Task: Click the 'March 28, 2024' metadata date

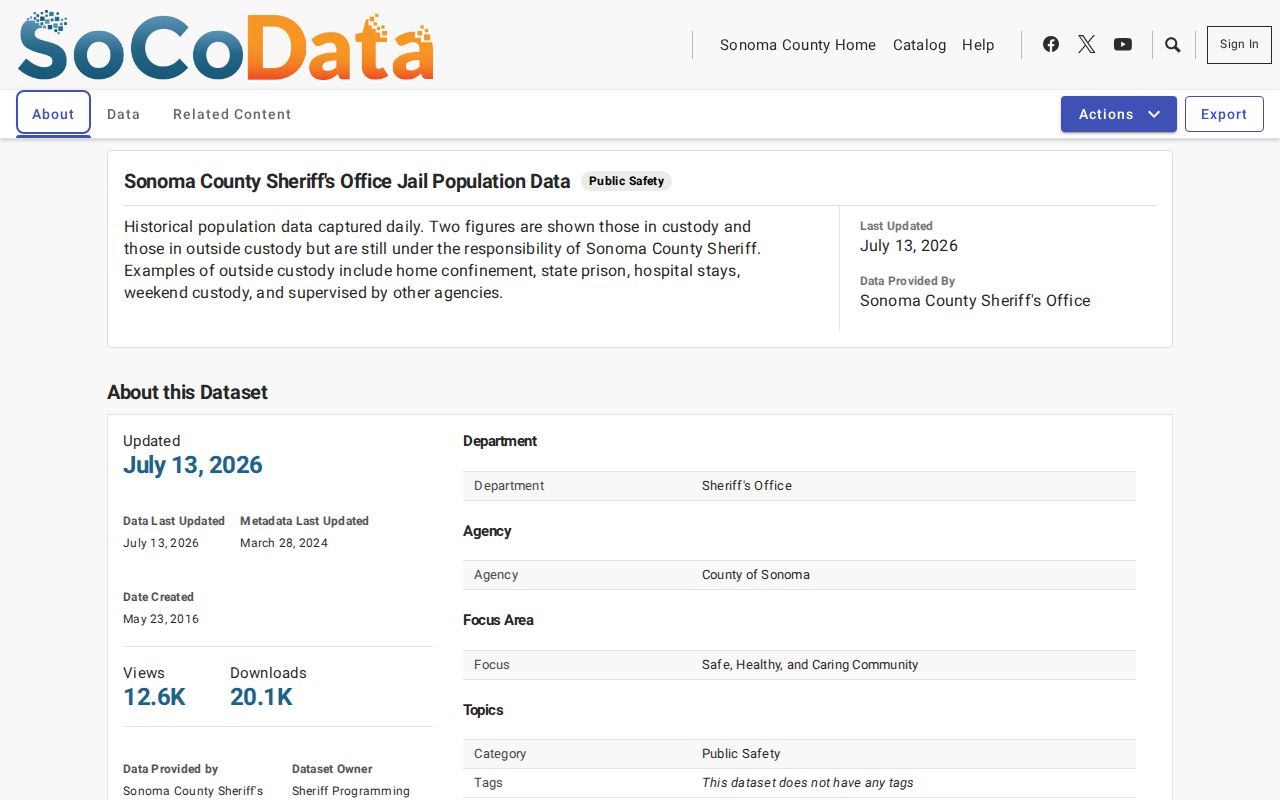Action: (284, 543)
